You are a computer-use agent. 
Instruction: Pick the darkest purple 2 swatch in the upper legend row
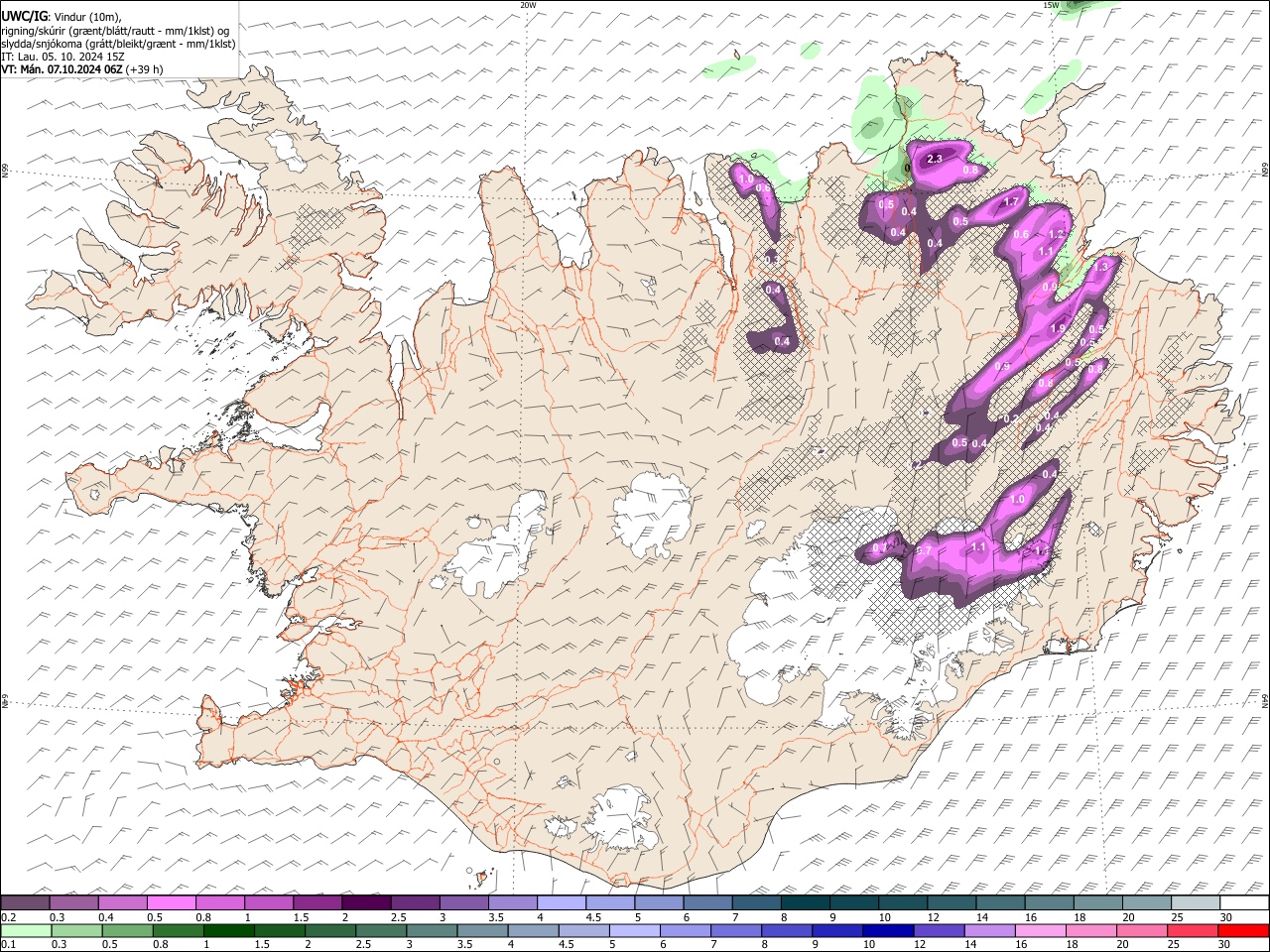coord(366,902)
